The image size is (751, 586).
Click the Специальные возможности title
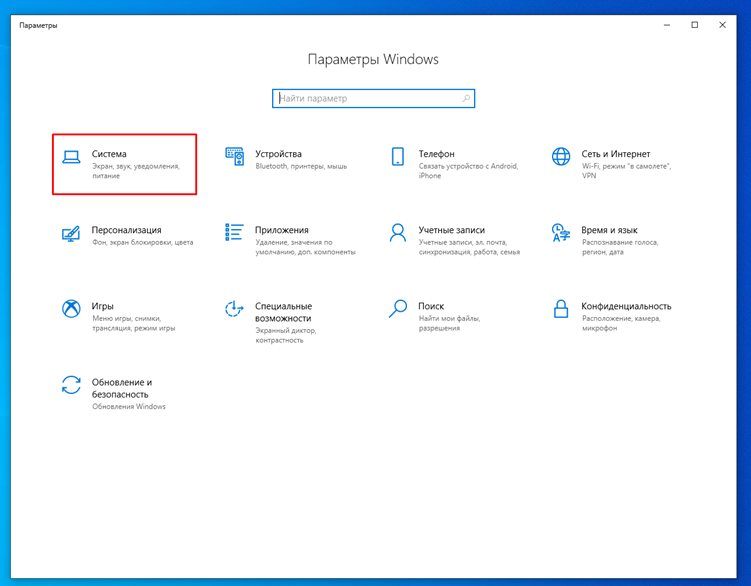(x=284, y=312)
